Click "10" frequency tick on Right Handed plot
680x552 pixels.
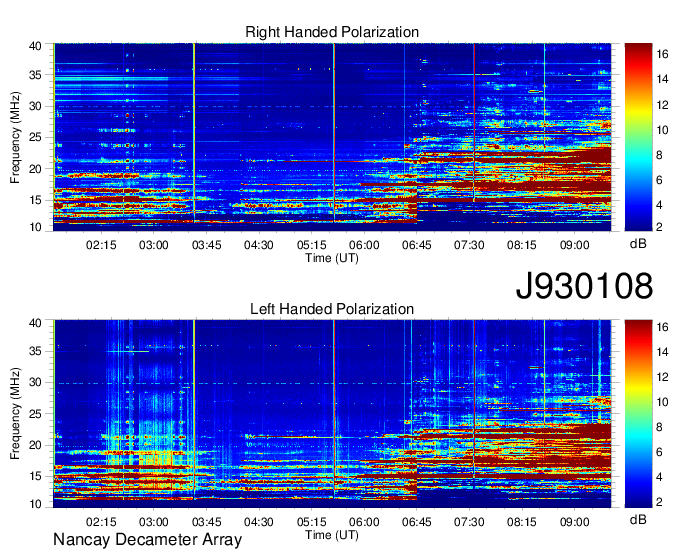35,227
